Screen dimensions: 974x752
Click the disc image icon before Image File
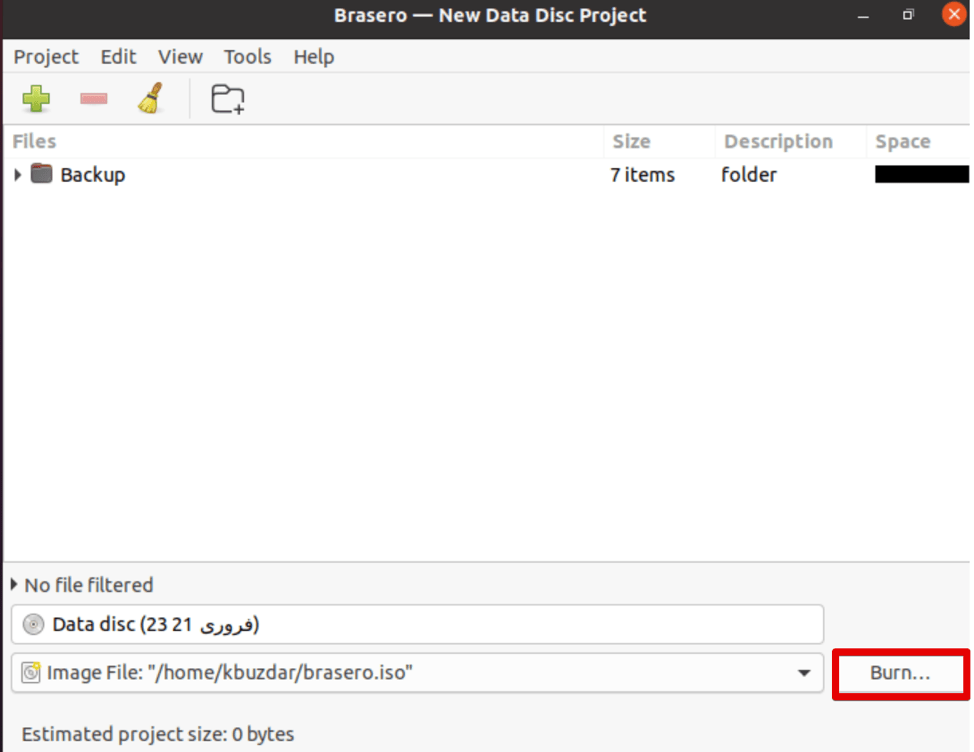pos(31,673)
